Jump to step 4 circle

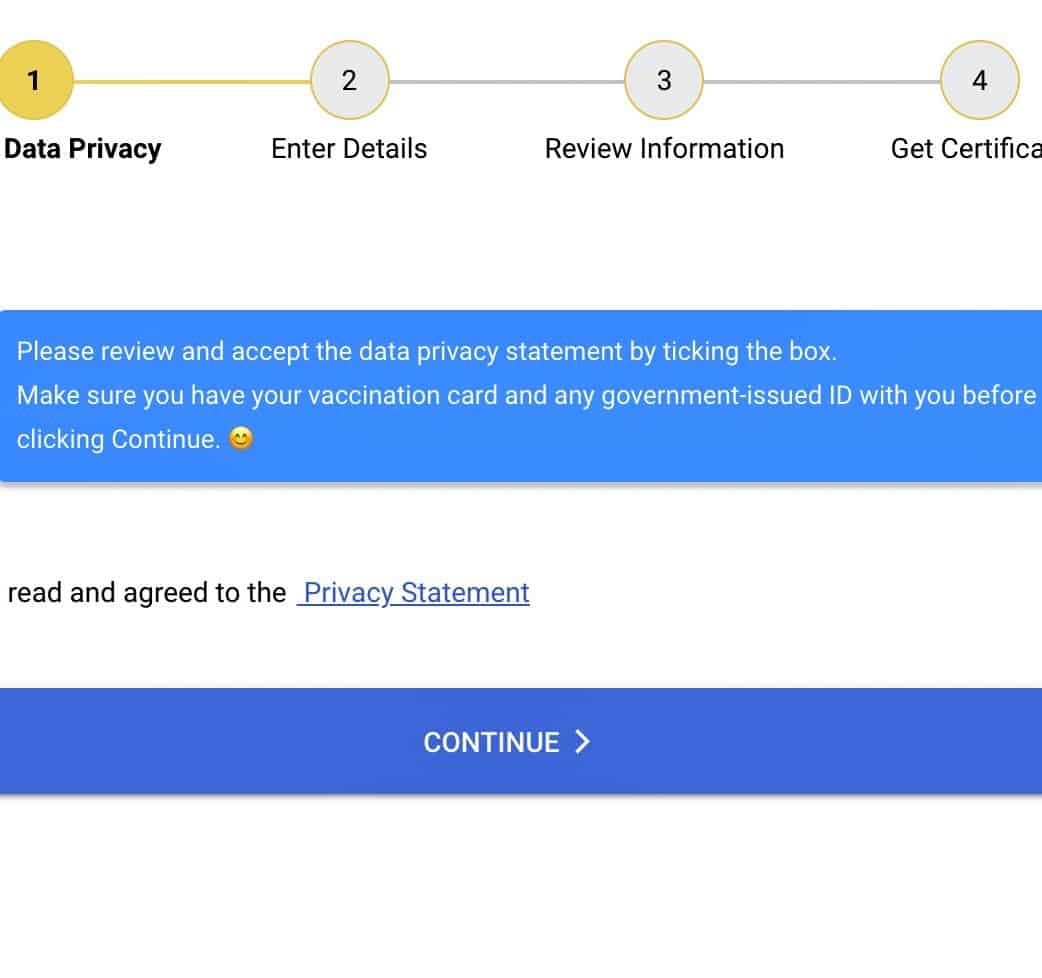point(979,80)
